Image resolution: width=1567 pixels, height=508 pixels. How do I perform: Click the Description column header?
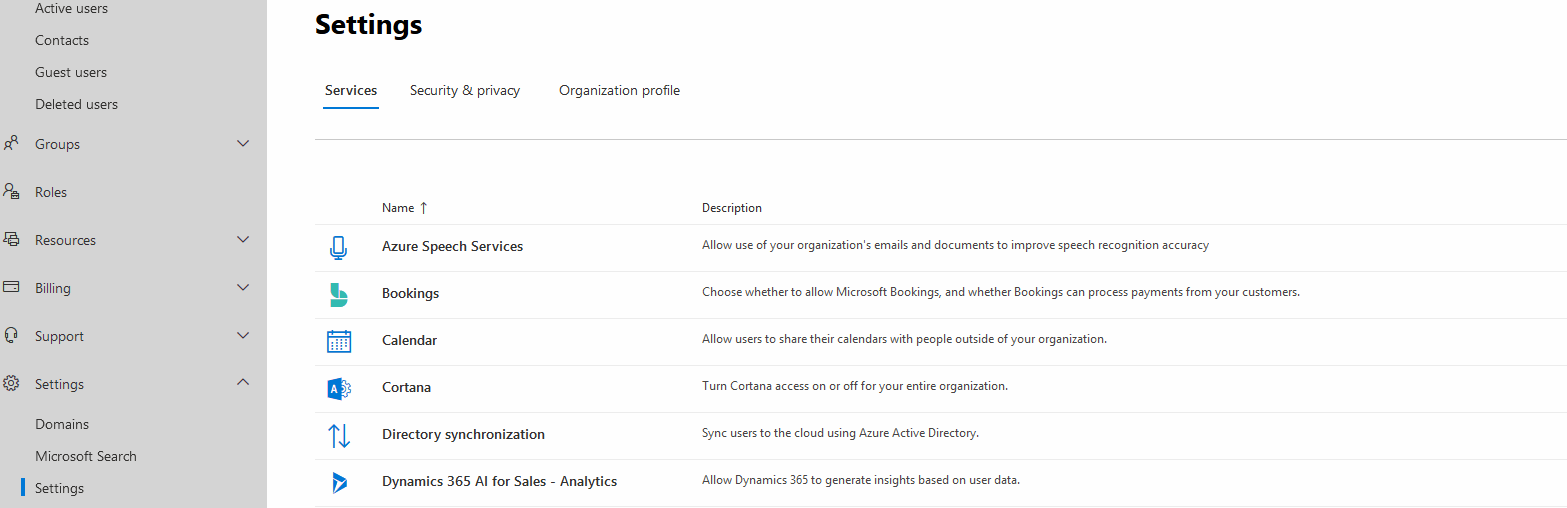732,208
